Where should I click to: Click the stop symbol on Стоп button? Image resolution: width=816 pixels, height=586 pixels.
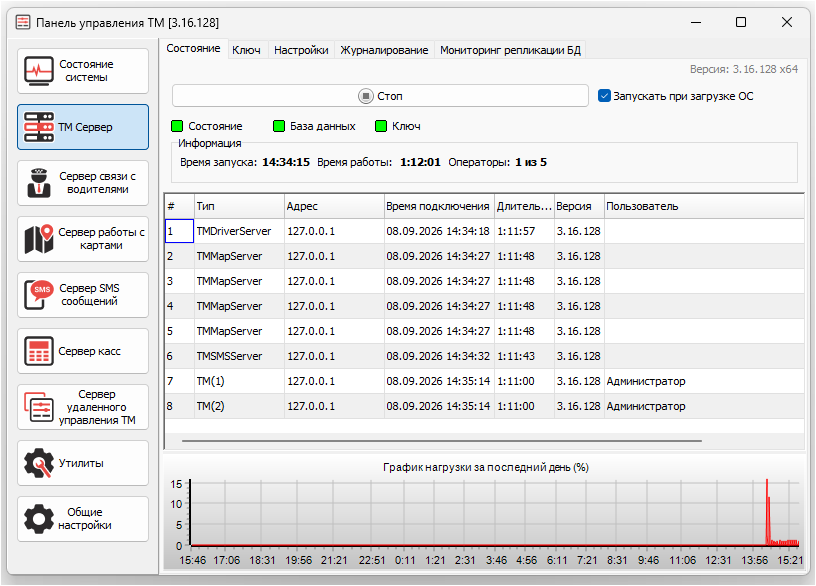pos(366,96)
